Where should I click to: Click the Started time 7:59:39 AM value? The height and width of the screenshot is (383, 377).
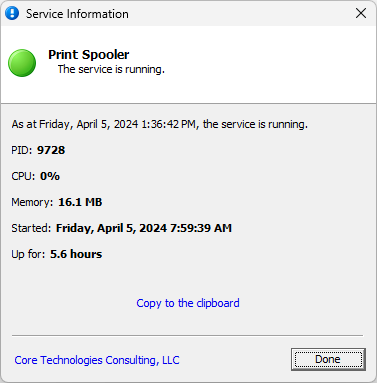(x=144, y=228)
